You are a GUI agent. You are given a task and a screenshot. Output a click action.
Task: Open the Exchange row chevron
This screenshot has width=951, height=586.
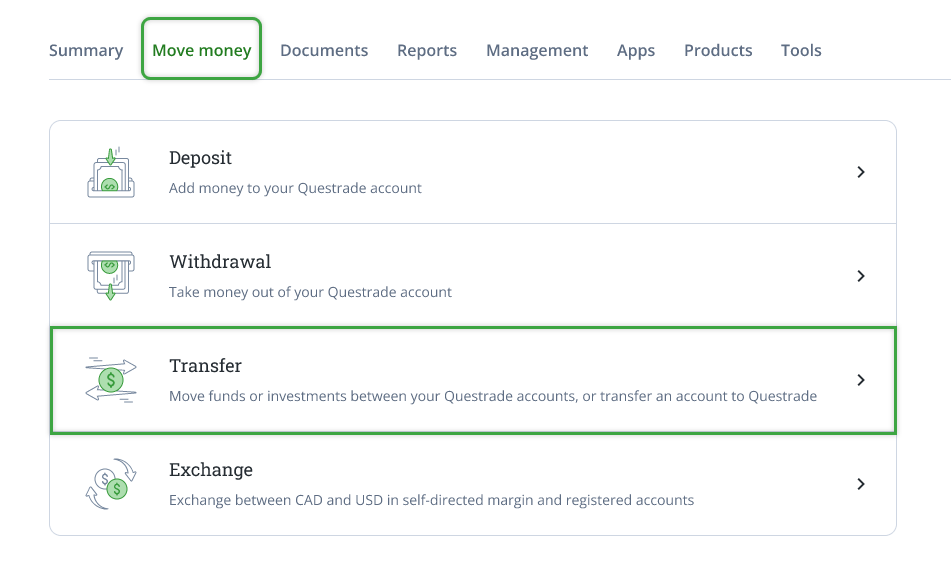tap(861, 484)
